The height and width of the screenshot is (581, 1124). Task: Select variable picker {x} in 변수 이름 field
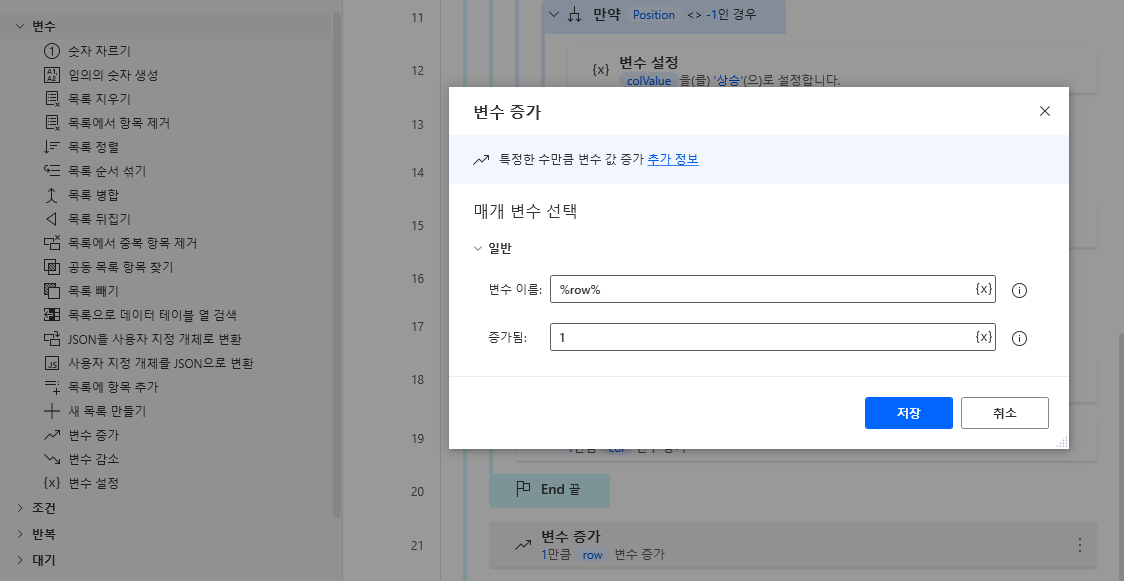pyautogui.click(x=984, y=289)
